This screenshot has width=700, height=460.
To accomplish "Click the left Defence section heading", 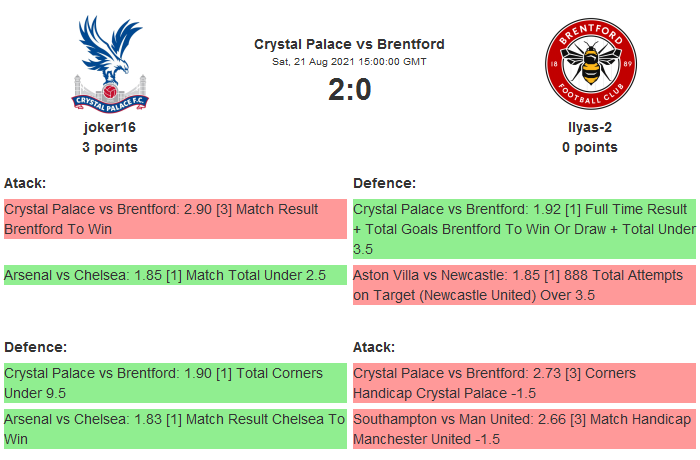I will coord(35,347).
